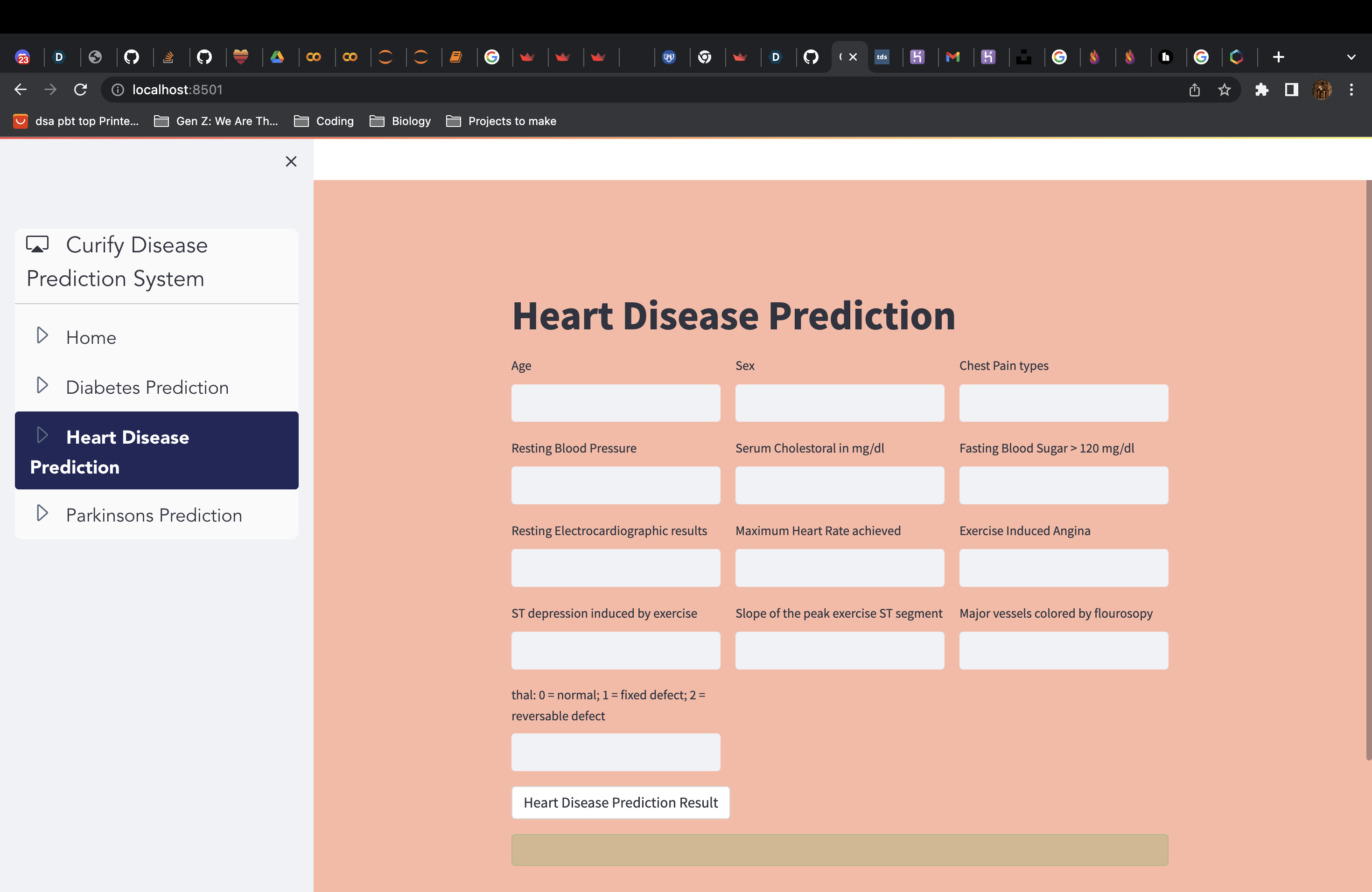
Task: Click the reload page icon
Action: tap(81, 89)
